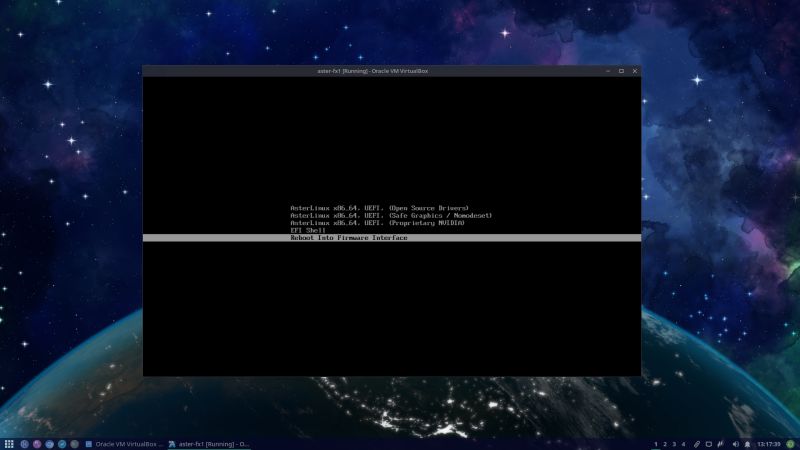Open the notifications bell tray icon
This screenshot has width=800, height=450.
tap(747, 444)
